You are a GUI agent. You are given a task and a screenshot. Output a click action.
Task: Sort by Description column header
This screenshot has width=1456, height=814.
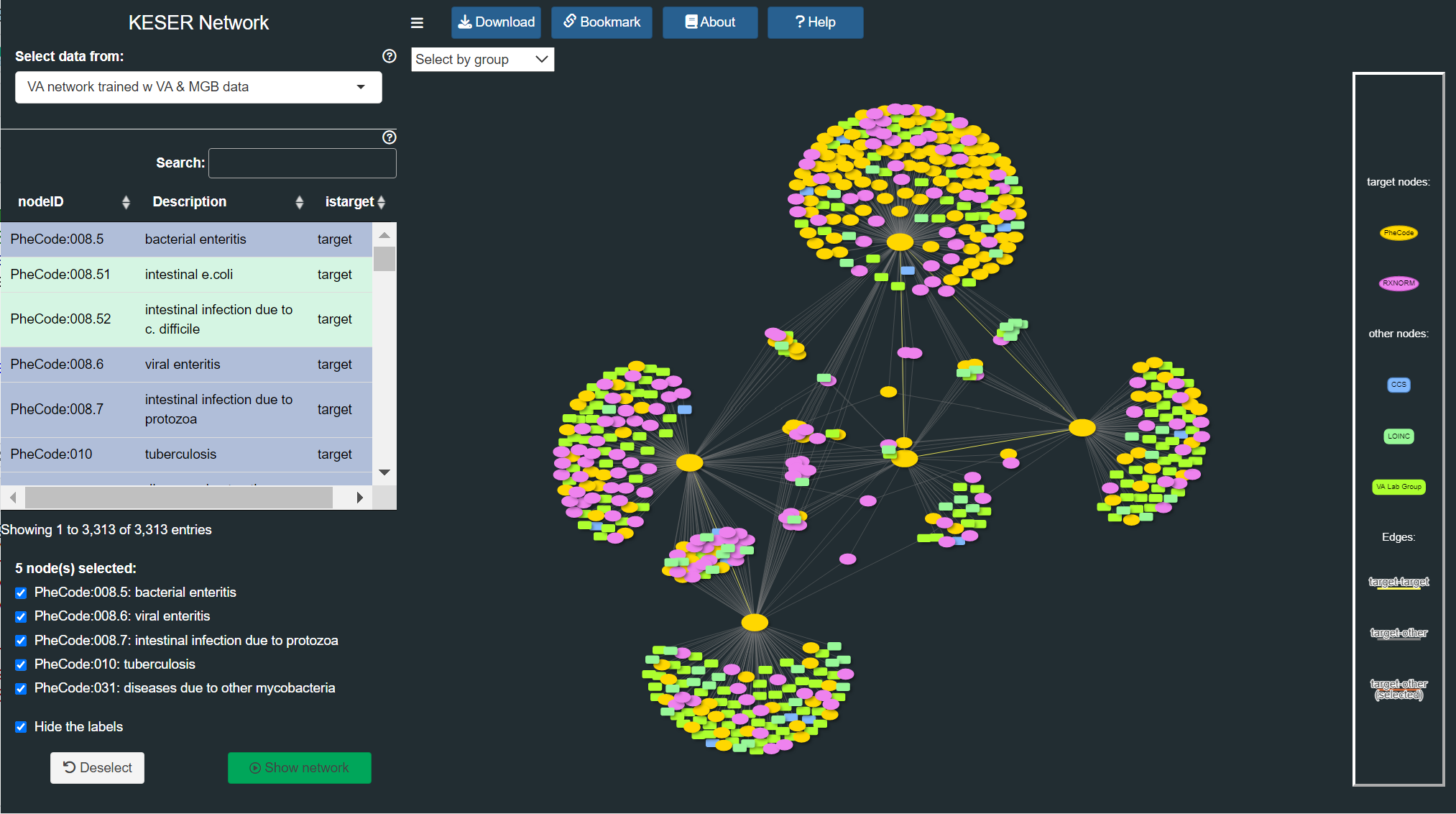coord(190,202)
